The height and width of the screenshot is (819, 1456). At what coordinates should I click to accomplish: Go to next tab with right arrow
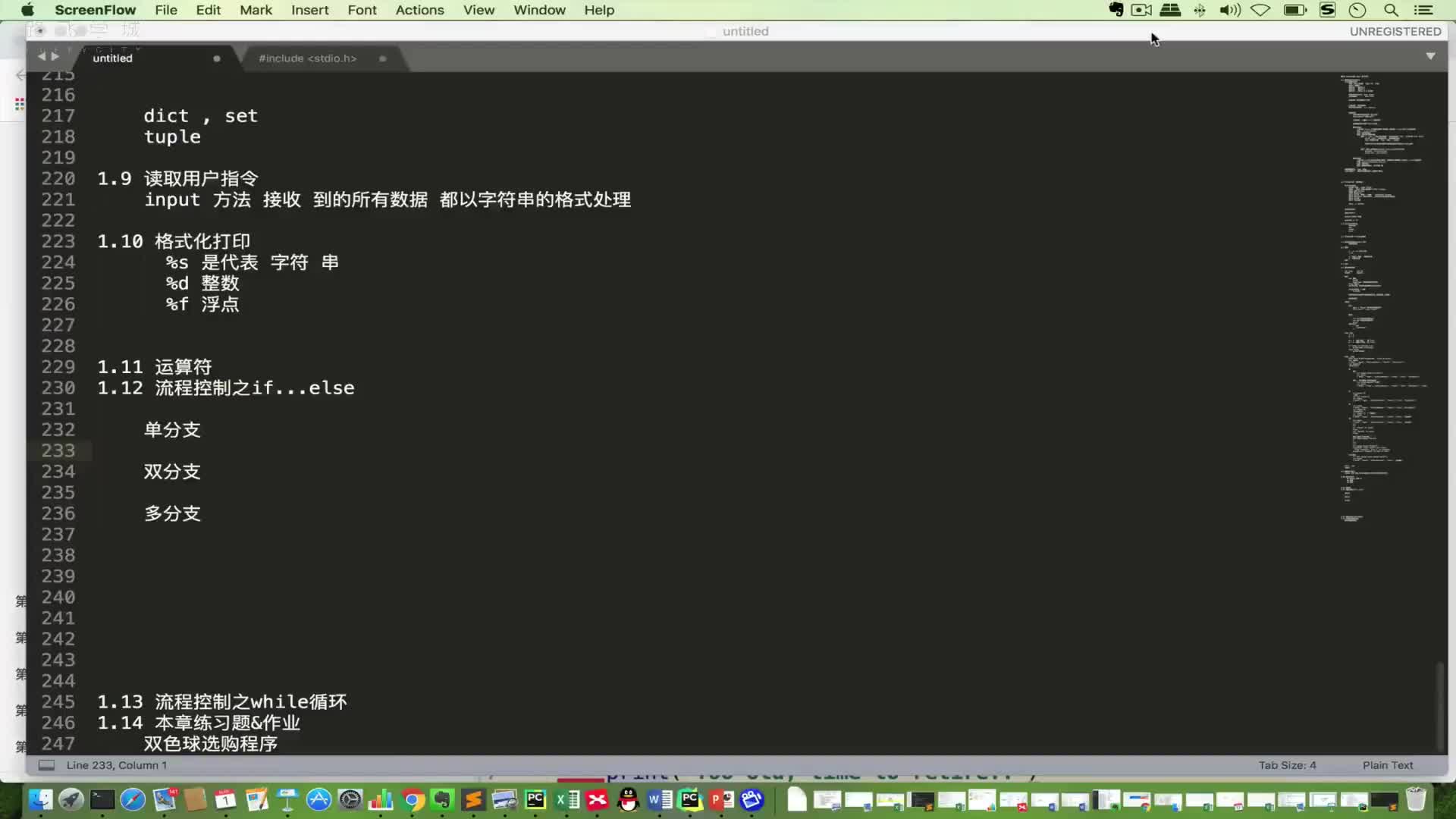pyautogui.click(x=55, y=56)
